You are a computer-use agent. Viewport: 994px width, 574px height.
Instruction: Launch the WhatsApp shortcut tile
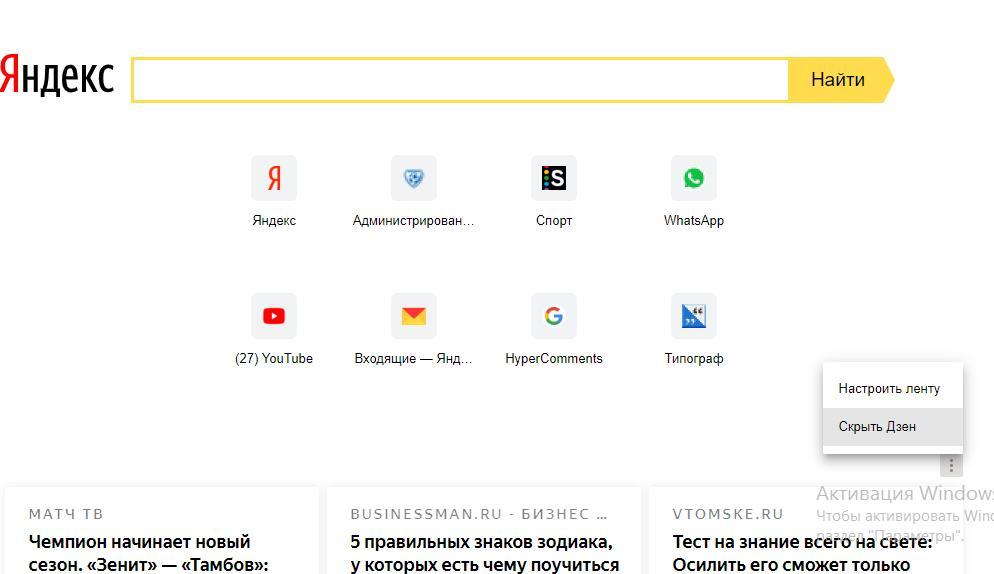point(694,178)
